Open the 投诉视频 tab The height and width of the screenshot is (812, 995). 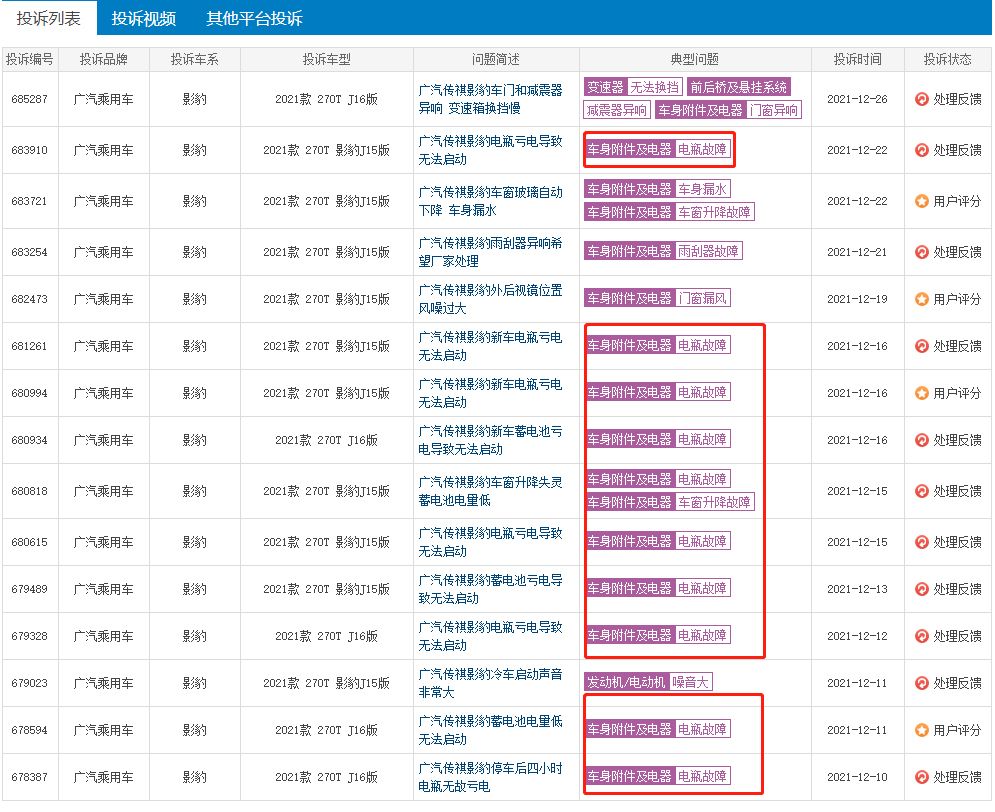[x=143, y=18]
